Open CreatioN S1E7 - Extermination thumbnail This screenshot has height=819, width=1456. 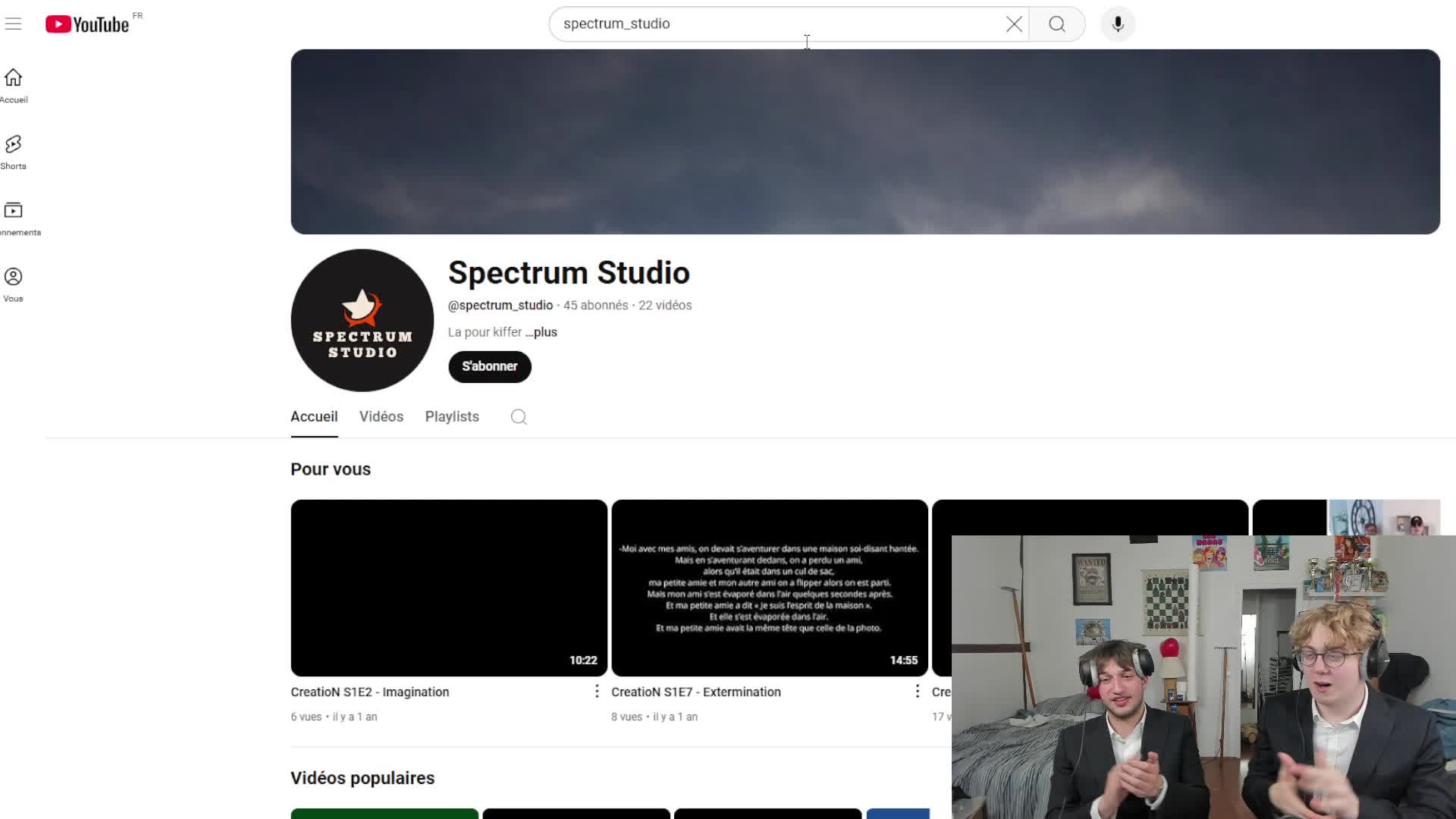tap(770, 588)
